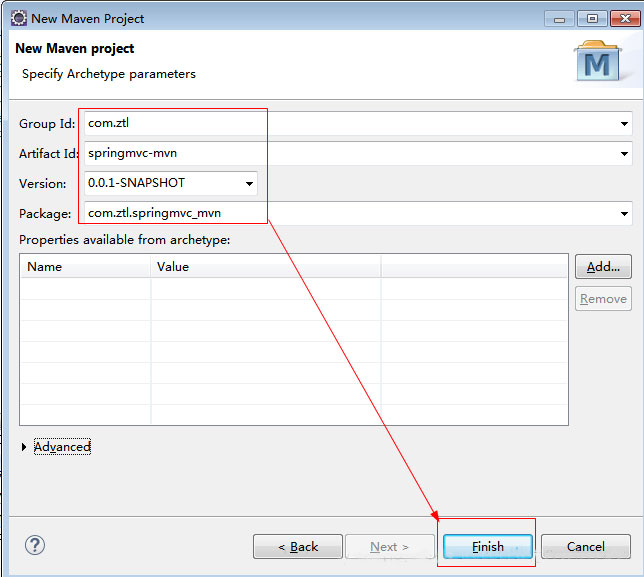The width and height of the screenshot is (644, 577).
Task: Click the 'Package:' label
Action: (x=45, y=214)
